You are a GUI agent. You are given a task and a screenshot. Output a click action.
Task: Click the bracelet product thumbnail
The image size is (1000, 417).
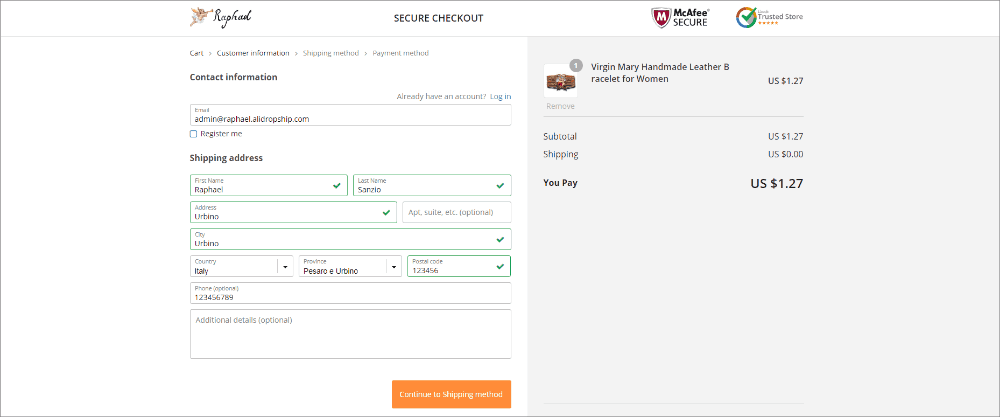(560, 82)
